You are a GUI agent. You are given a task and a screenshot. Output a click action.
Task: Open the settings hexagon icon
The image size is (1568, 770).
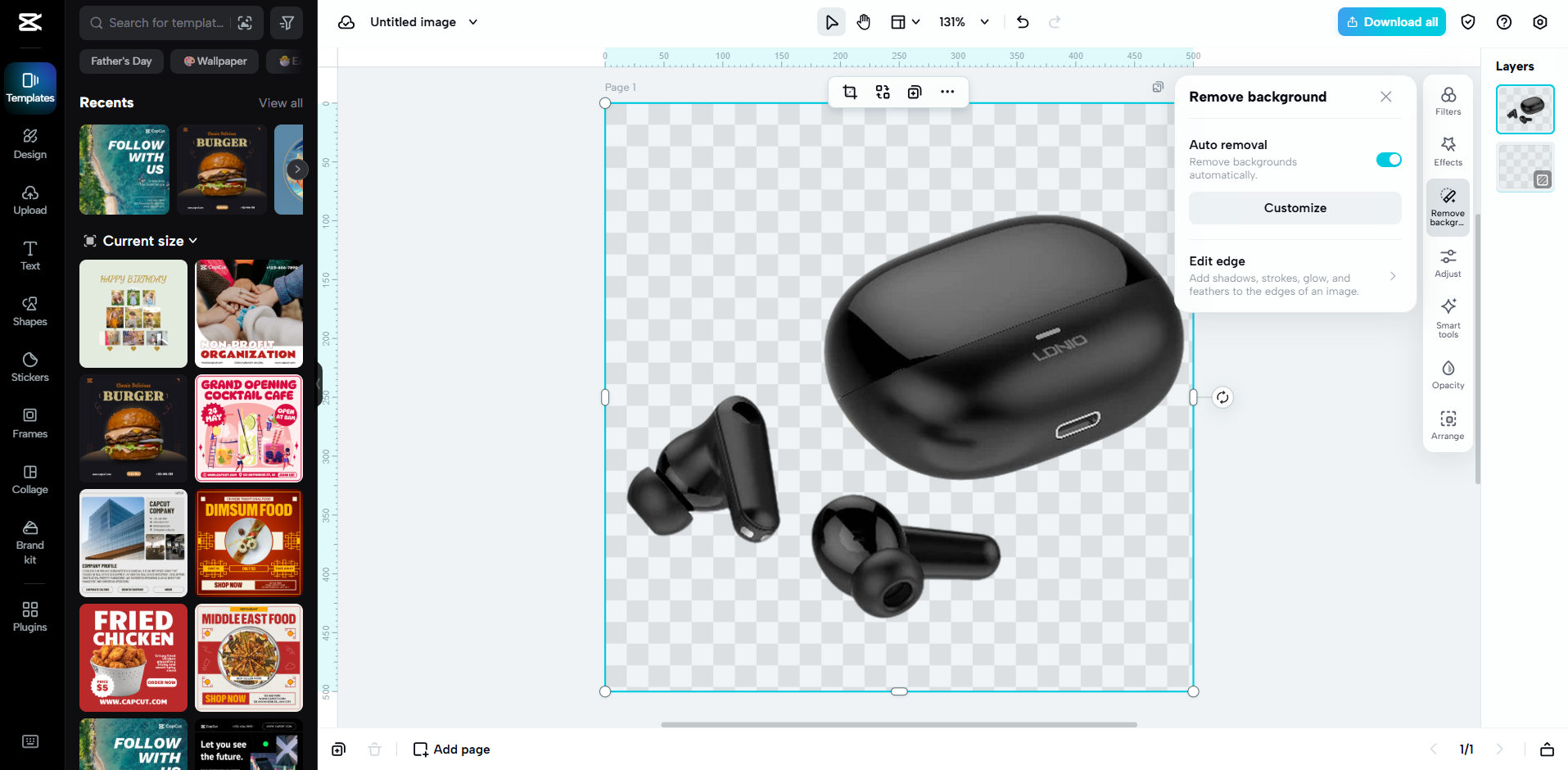point(1540,22)
